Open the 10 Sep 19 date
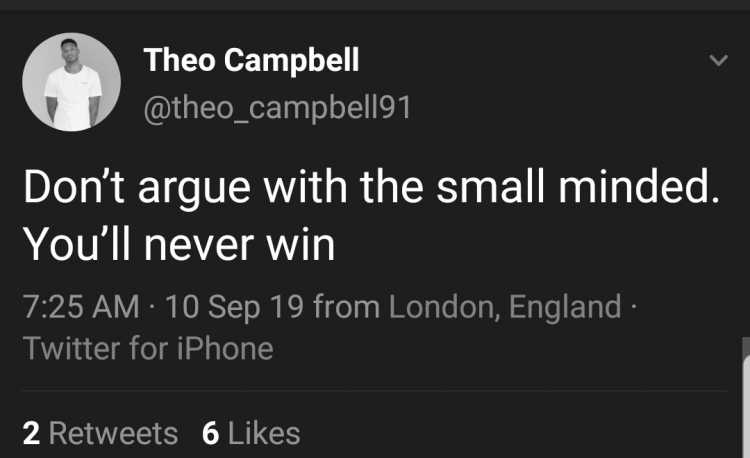Screen dimensions: 750x458 click(x=234, y=306)
